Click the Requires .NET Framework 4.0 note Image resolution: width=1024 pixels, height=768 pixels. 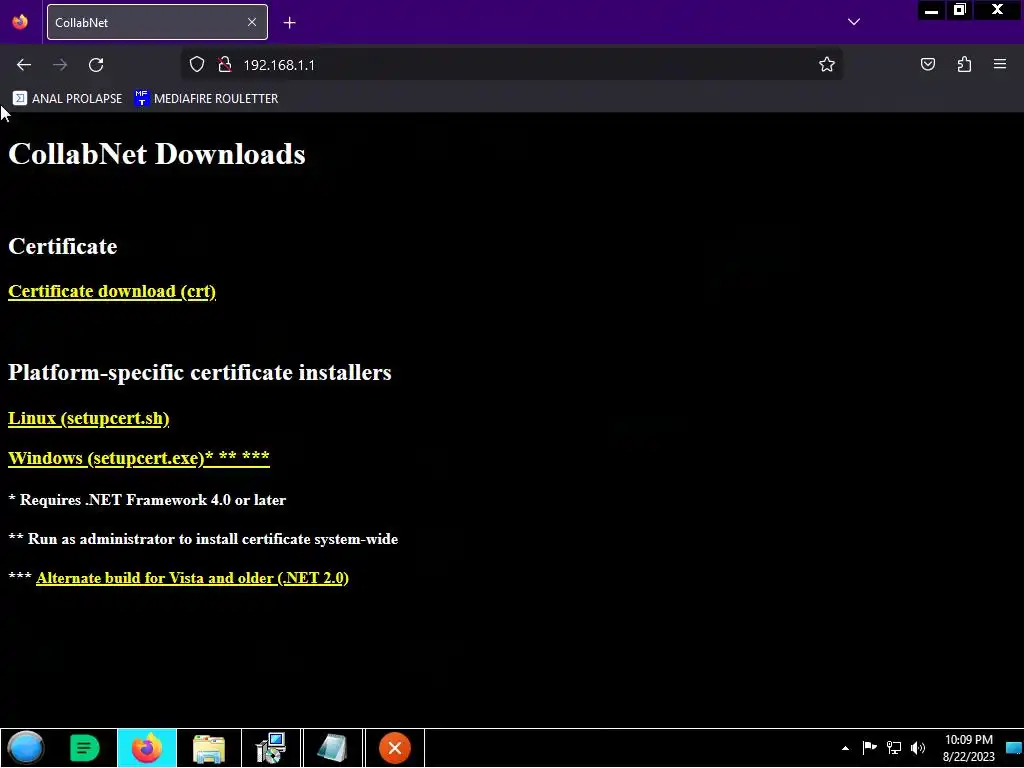pyautogui.click(x=147, y=500)
